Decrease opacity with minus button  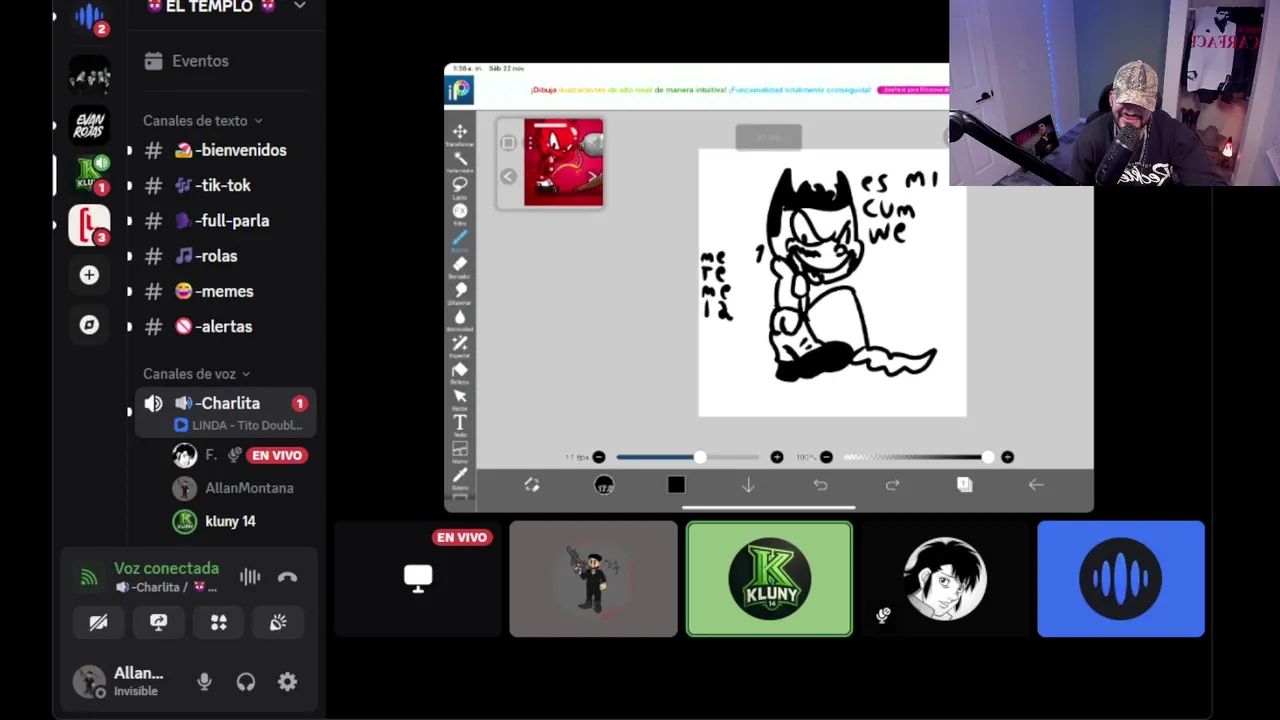point(826,457)
